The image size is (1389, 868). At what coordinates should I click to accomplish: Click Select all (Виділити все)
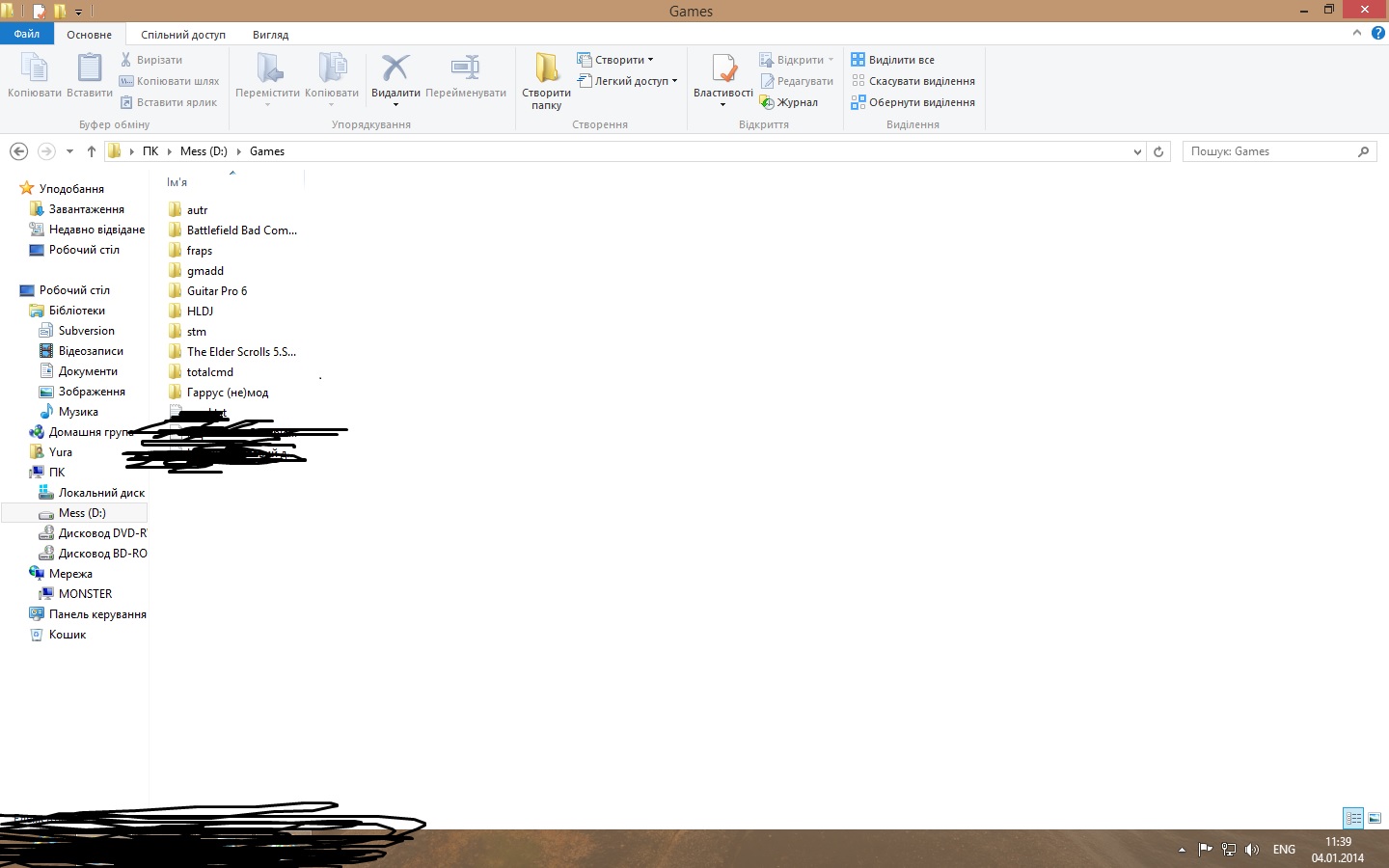893,60
